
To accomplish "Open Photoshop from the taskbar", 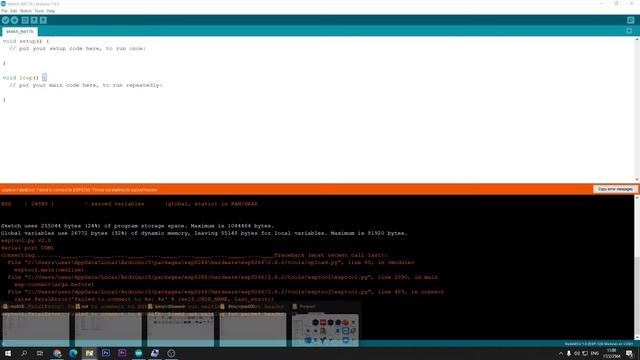I will click(x=106, y=353).
